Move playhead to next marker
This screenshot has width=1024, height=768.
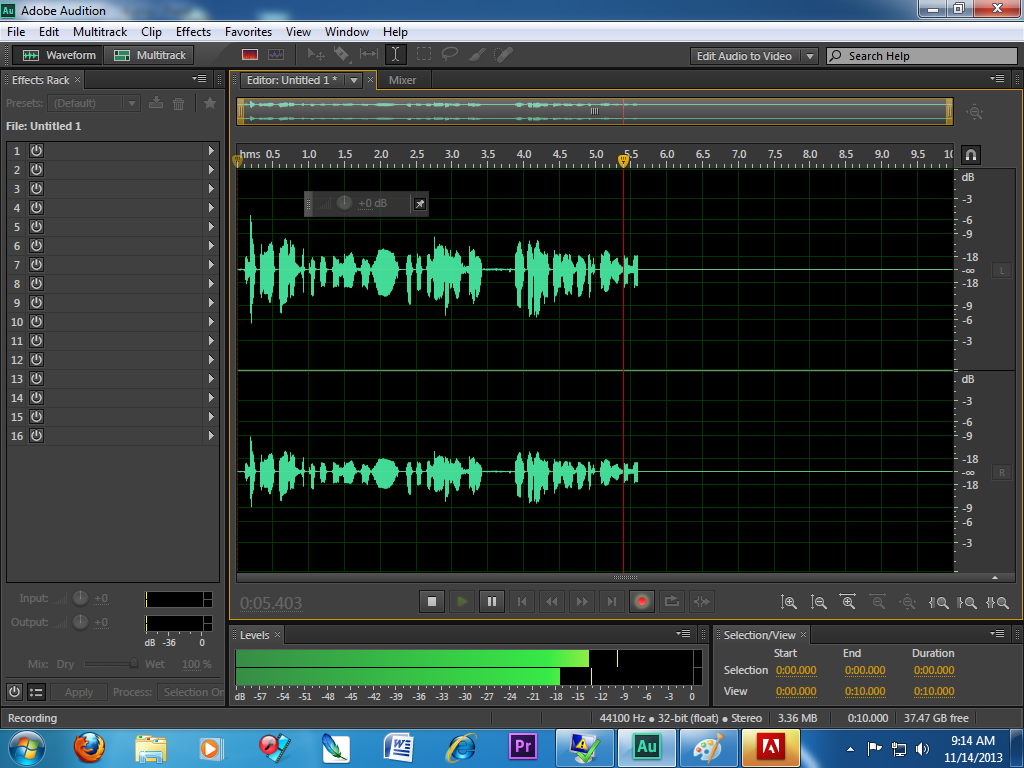tap(612, 601)
